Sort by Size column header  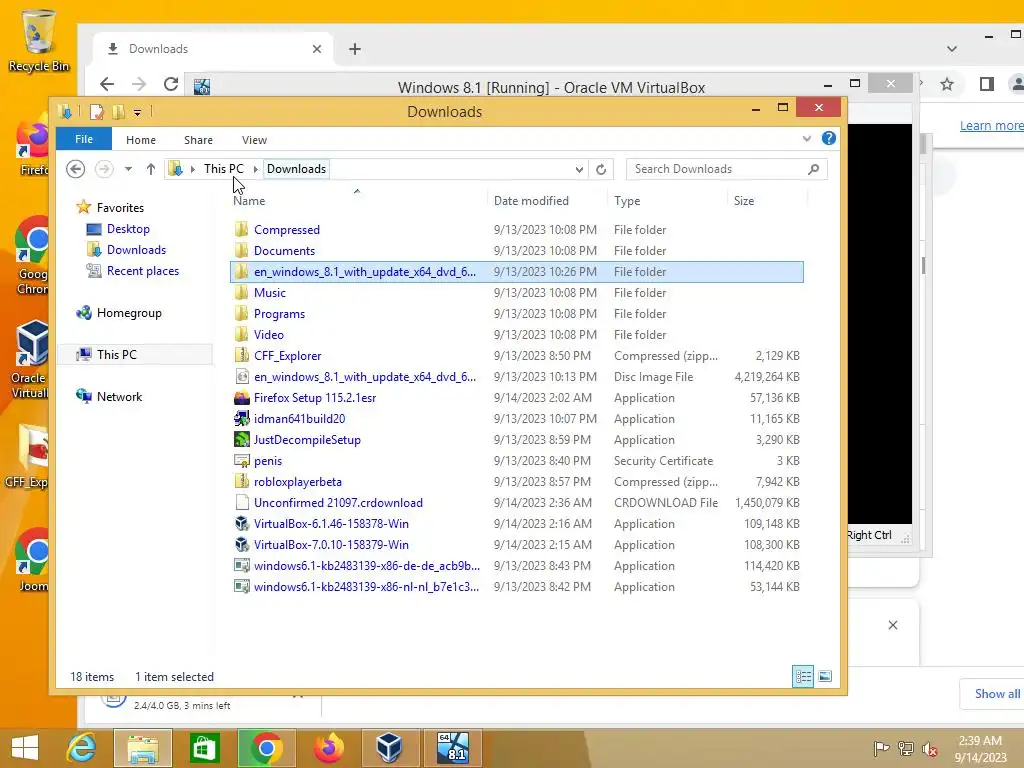pos(744,200)
